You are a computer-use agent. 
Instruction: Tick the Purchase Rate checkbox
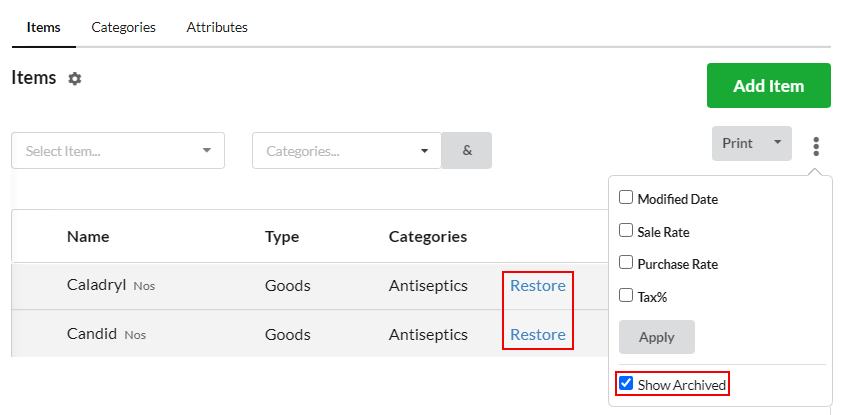[x=626, y=263]
